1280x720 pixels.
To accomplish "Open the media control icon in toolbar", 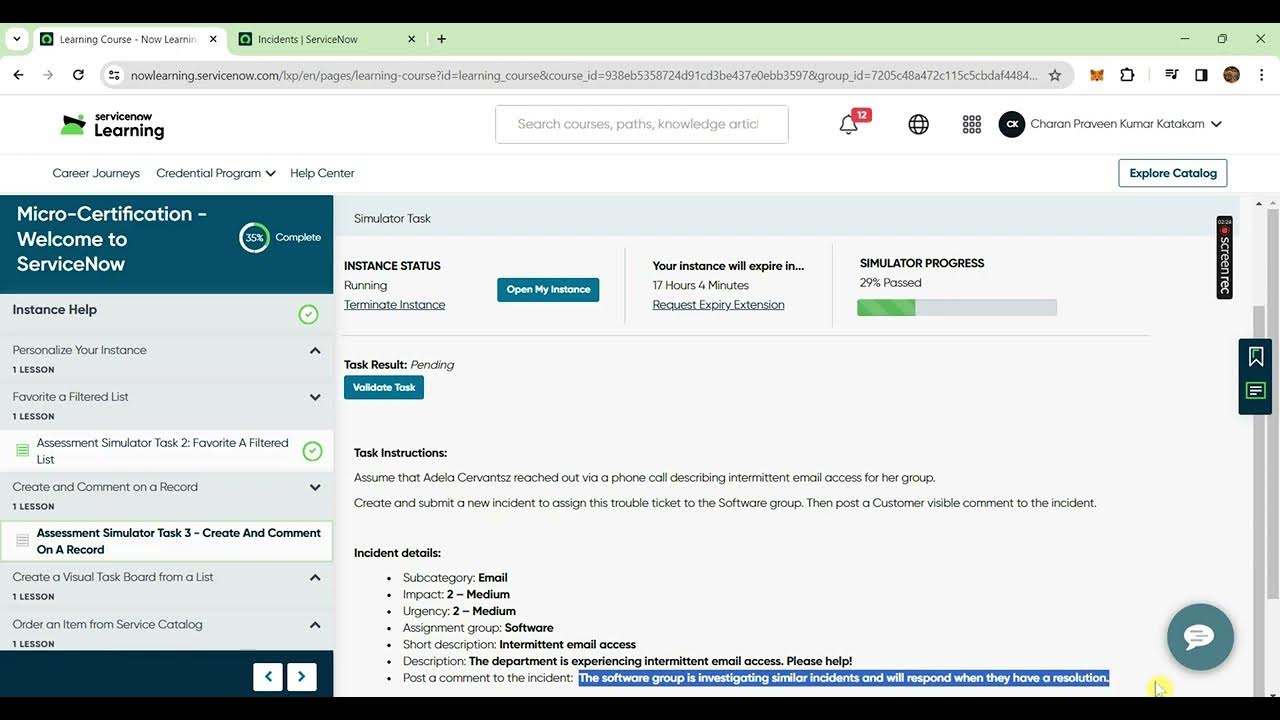I will point(1171,75).
